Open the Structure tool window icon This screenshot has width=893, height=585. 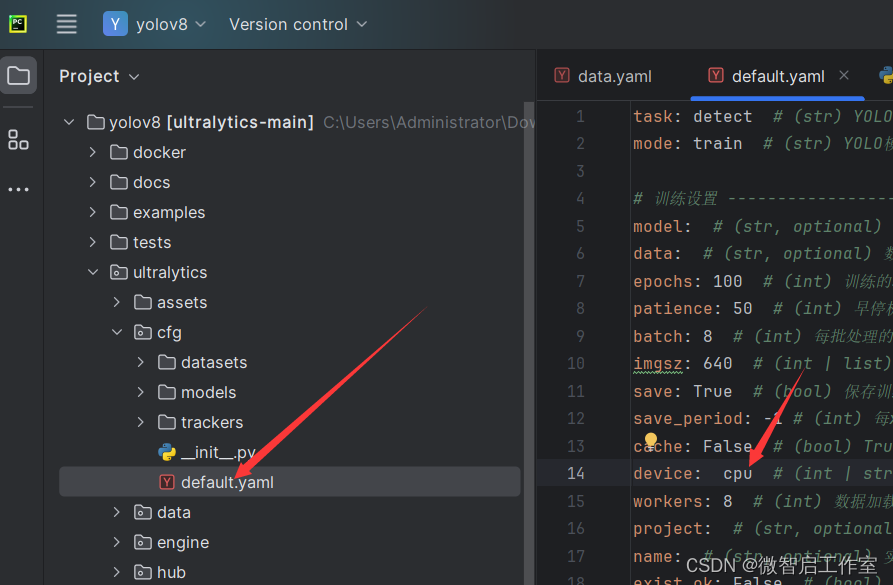(x=18, y=140)
